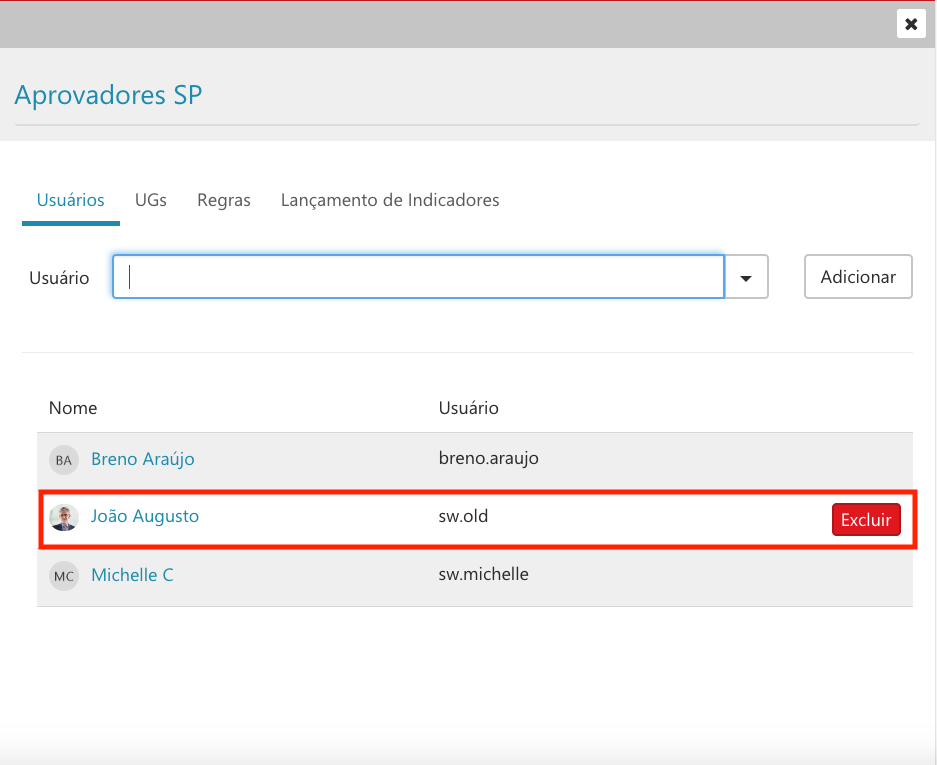
Task: Click the Adicionar button
Action: click(858, 277)
